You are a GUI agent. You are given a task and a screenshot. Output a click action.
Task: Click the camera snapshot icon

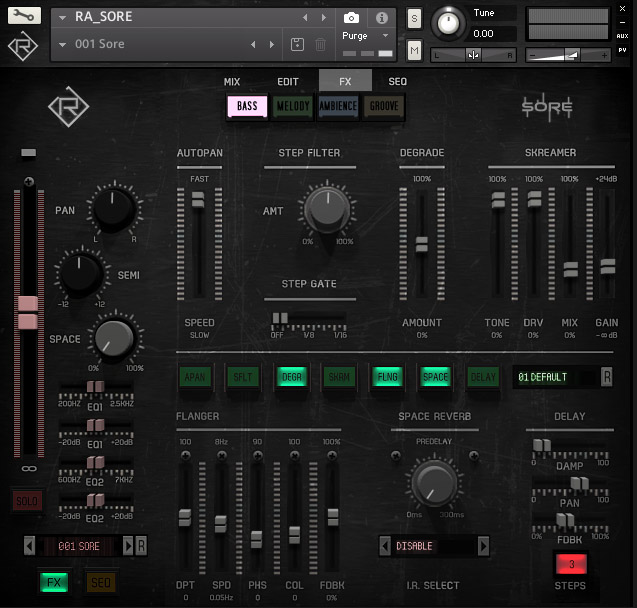point(351,18)
